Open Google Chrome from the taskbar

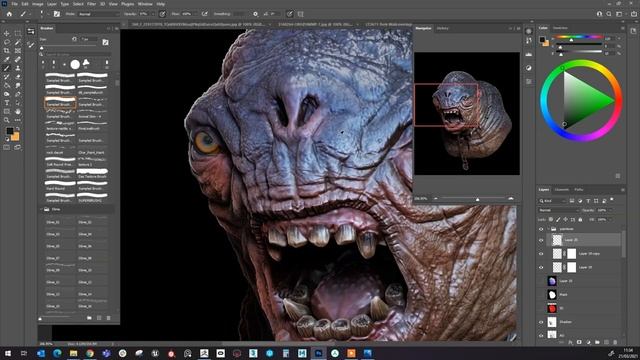coord(90,353)
